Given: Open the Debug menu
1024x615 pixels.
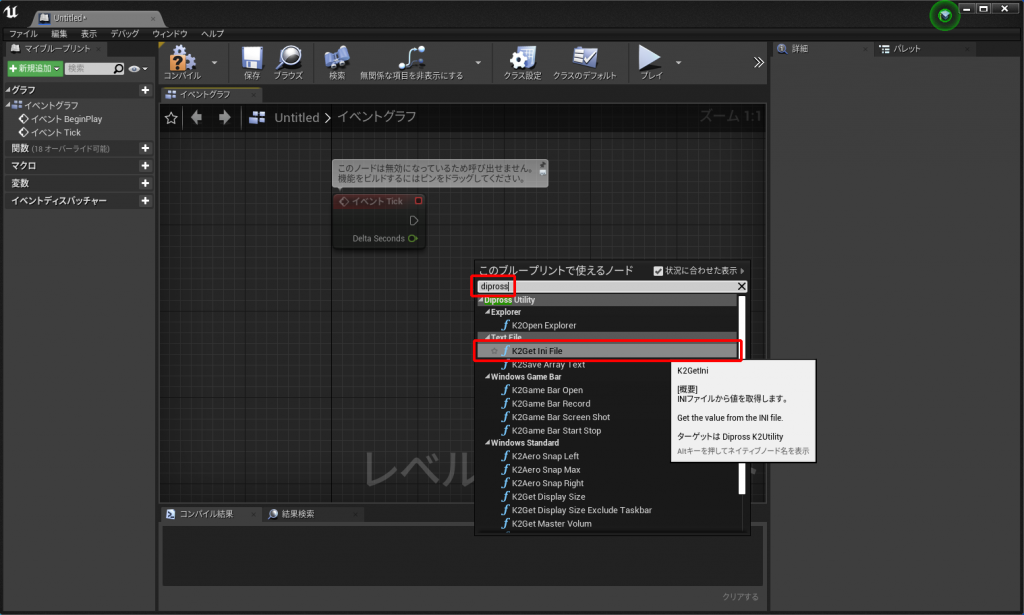Looking at the screenshot, I should pos(125,34).
